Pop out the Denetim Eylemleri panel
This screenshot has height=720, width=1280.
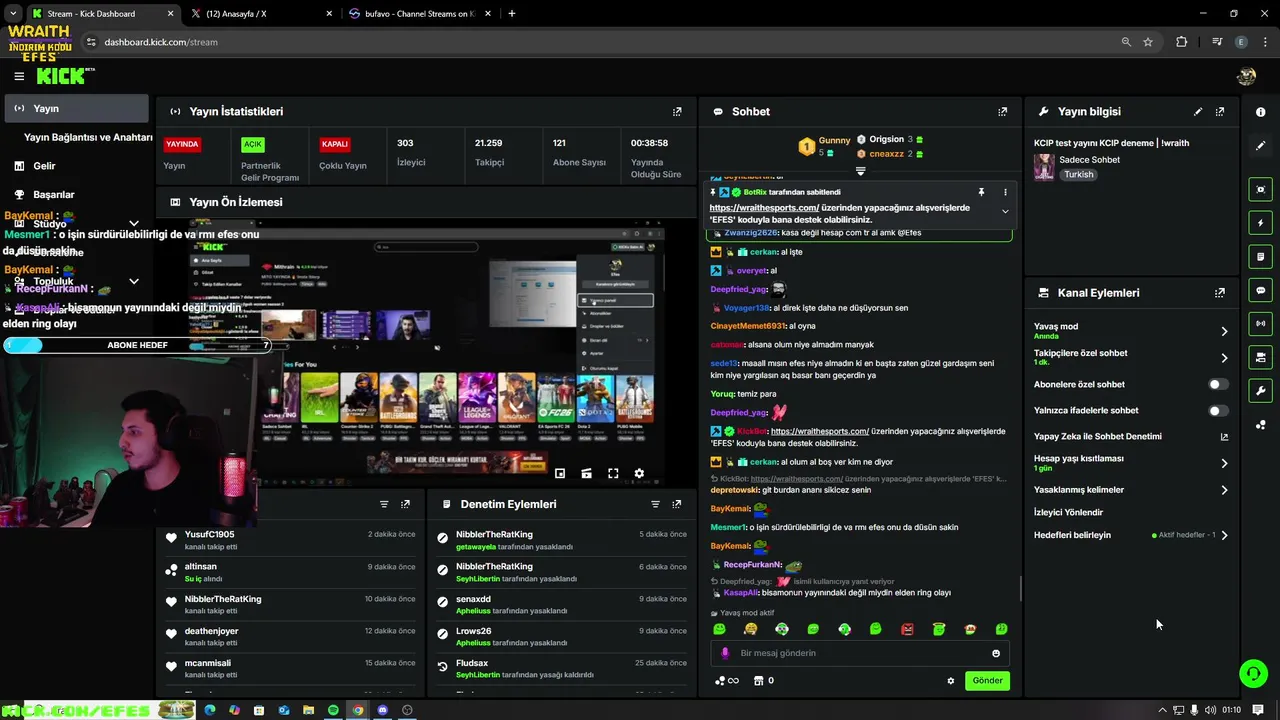click(x=677, y=504)
